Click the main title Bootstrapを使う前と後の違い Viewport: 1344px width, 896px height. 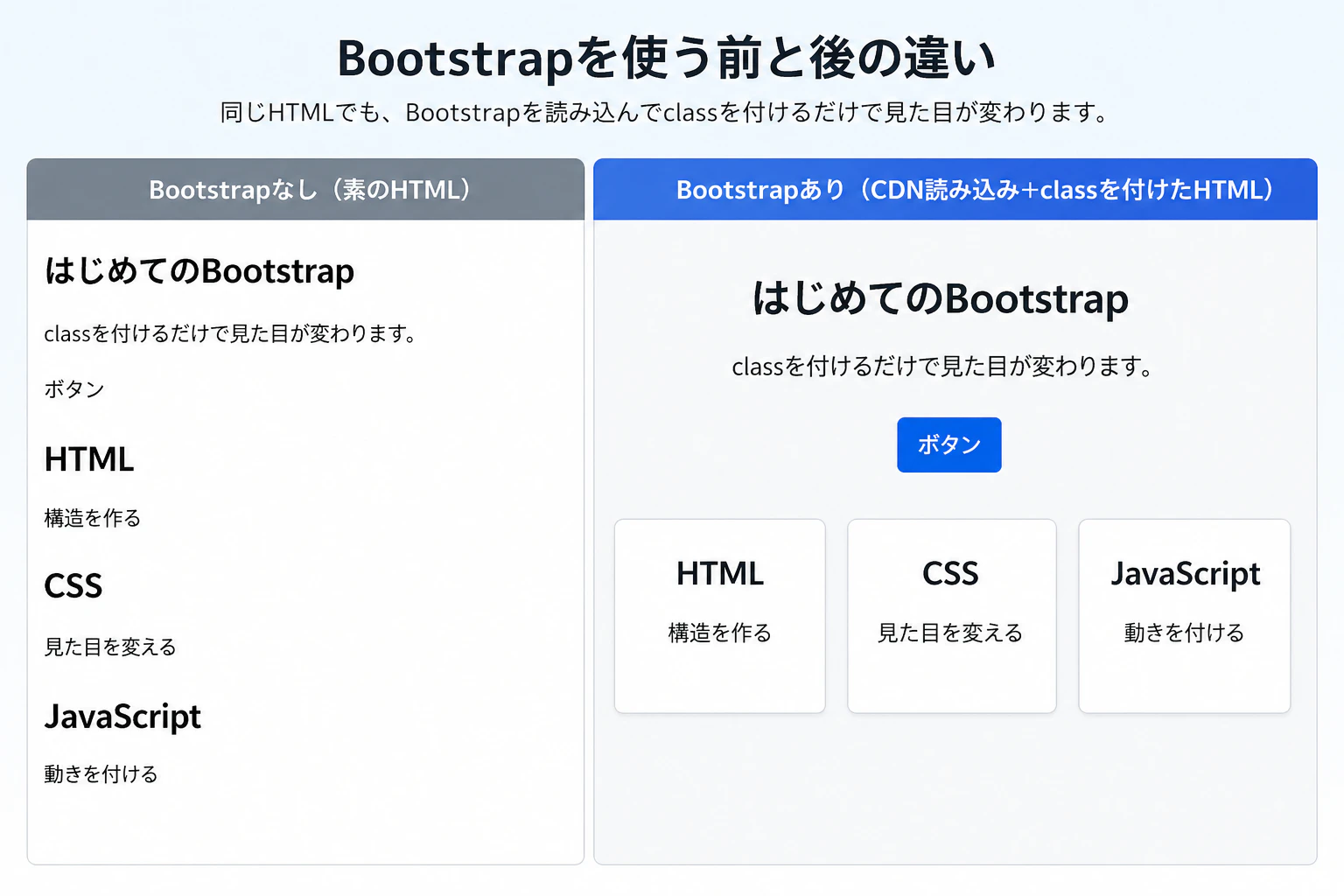[x=667, y=58]
